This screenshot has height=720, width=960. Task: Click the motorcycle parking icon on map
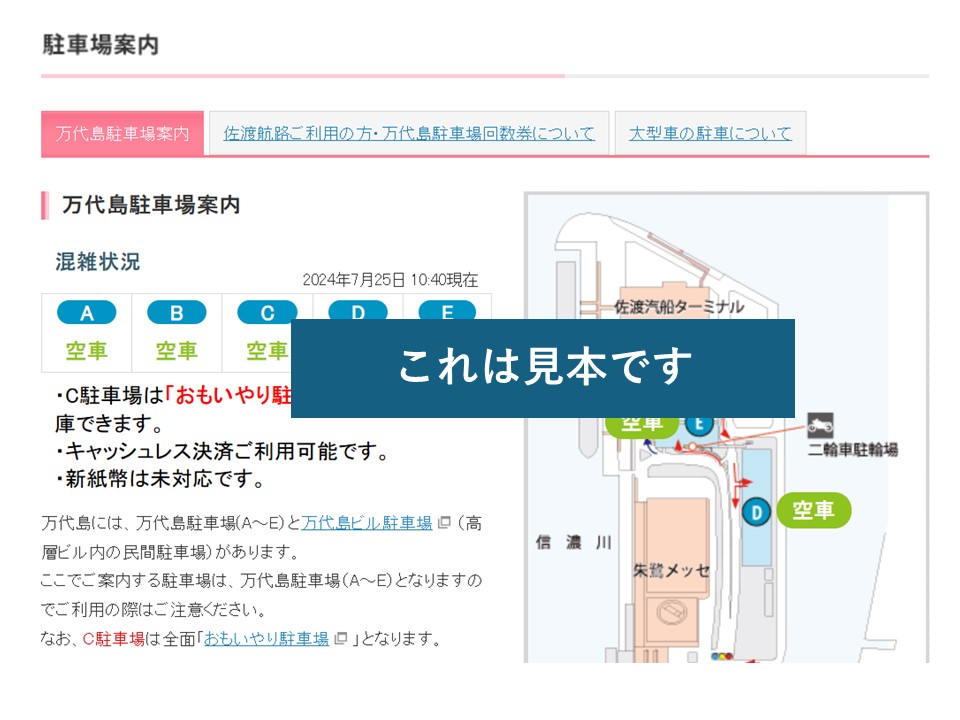[x=820, y=424]
